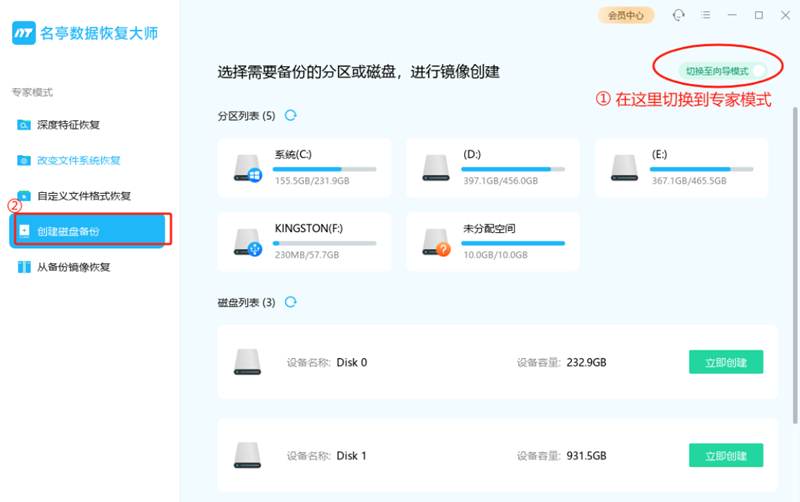Viewport: 800px width, 502px height.
Task: Click the 分区列表 (5) heading
Action: (246, 116)
